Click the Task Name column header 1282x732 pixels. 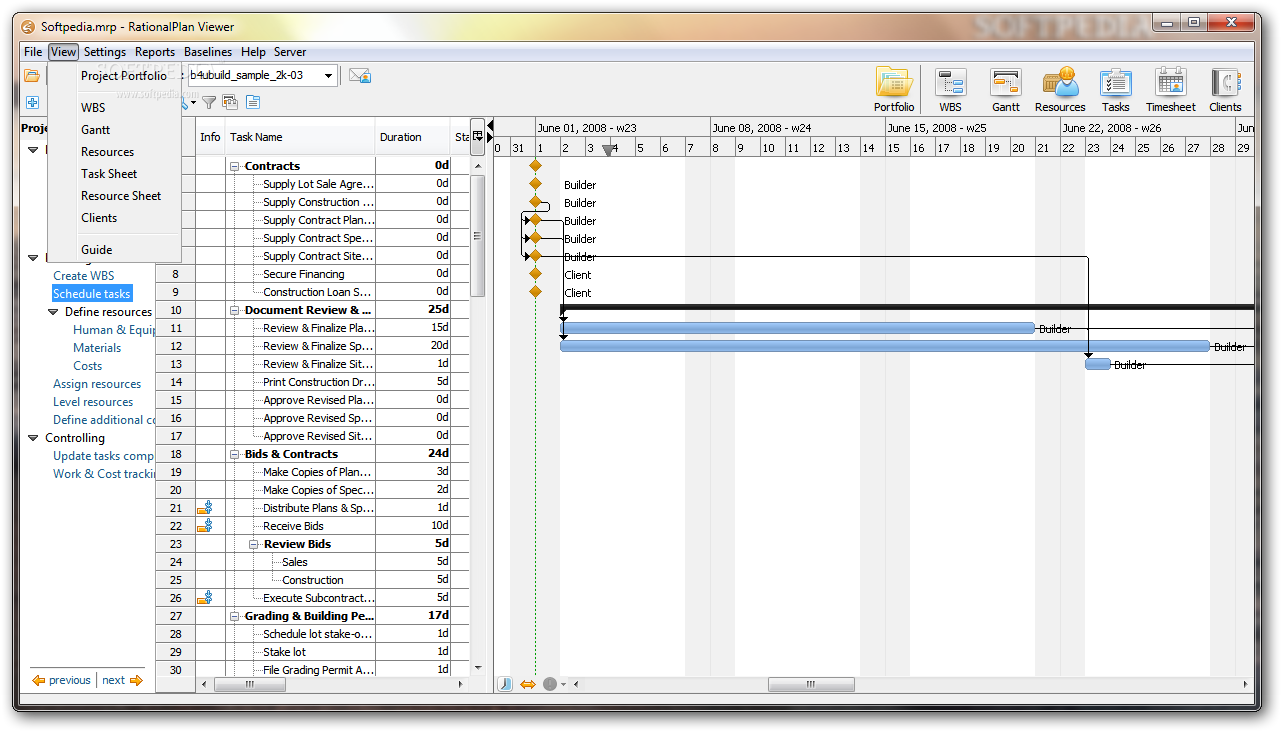[x=300, y=137]
